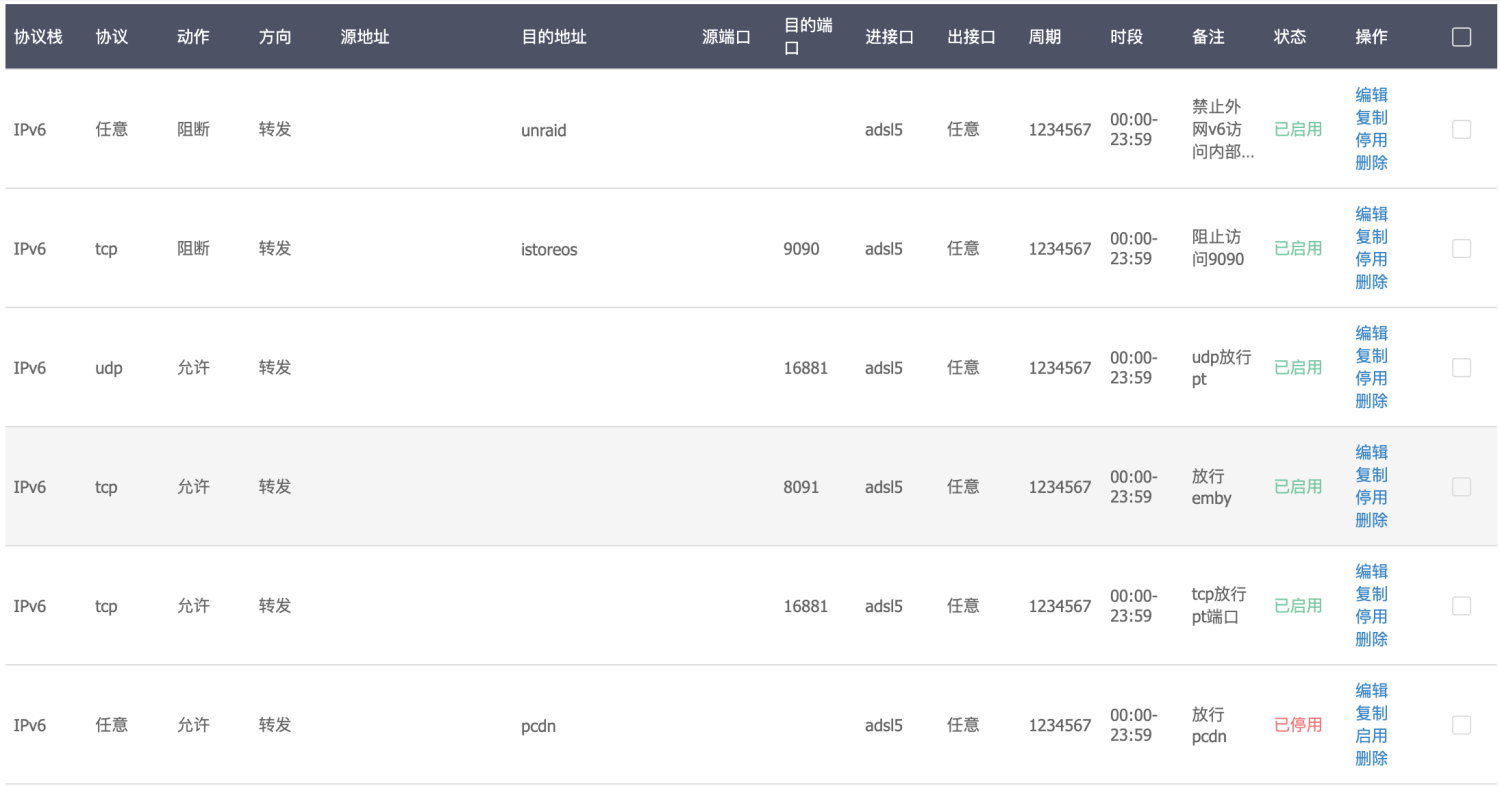Tick the checkbox for the udp放行pt rule
Image resolution: width=1500 pixels, height=786 pixels.
tap(1461, 367)
